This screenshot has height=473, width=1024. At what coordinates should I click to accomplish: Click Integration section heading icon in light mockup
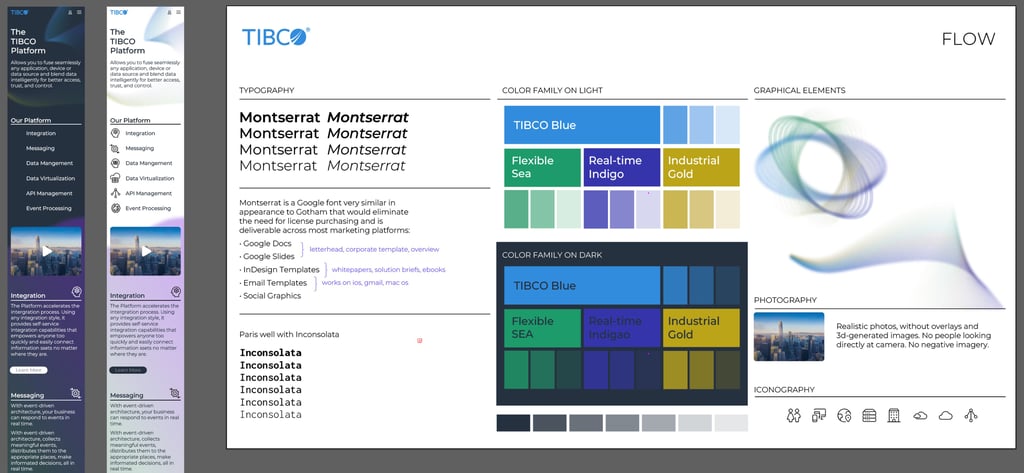click(176, 292)
